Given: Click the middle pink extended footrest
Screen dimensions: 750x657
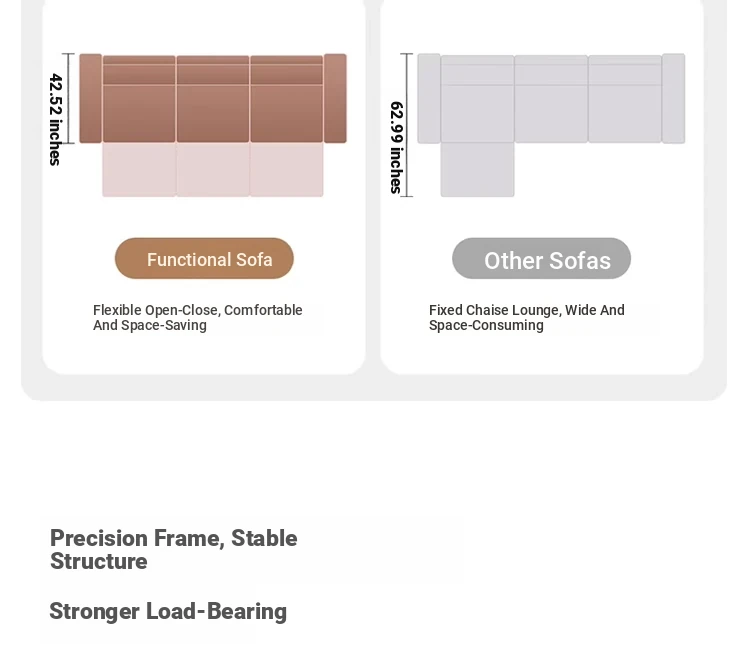Looking at the screenshot, I should [213, 170].
